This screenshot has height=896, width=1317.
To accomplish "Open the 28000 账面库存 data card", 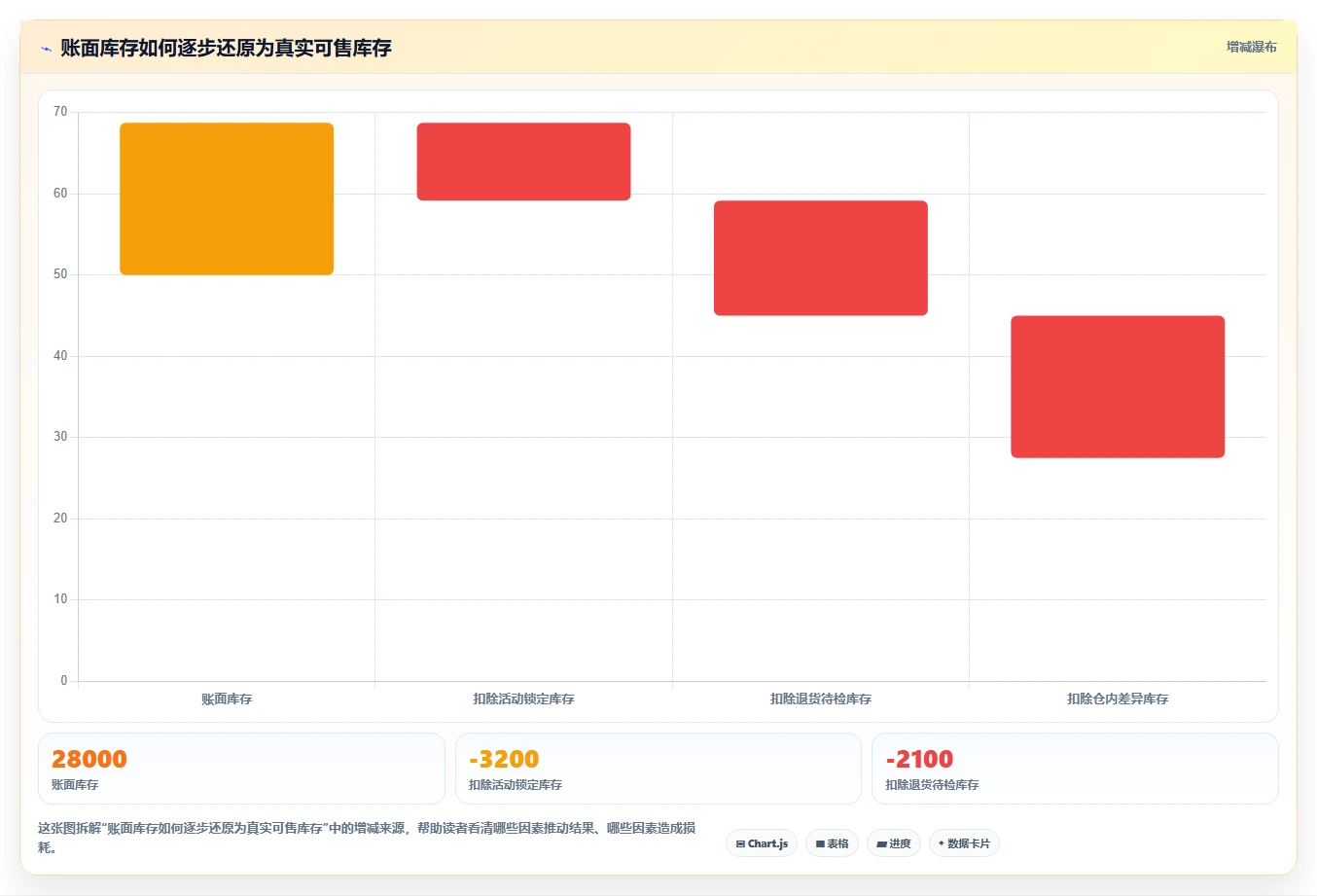I will pos(241,769).
